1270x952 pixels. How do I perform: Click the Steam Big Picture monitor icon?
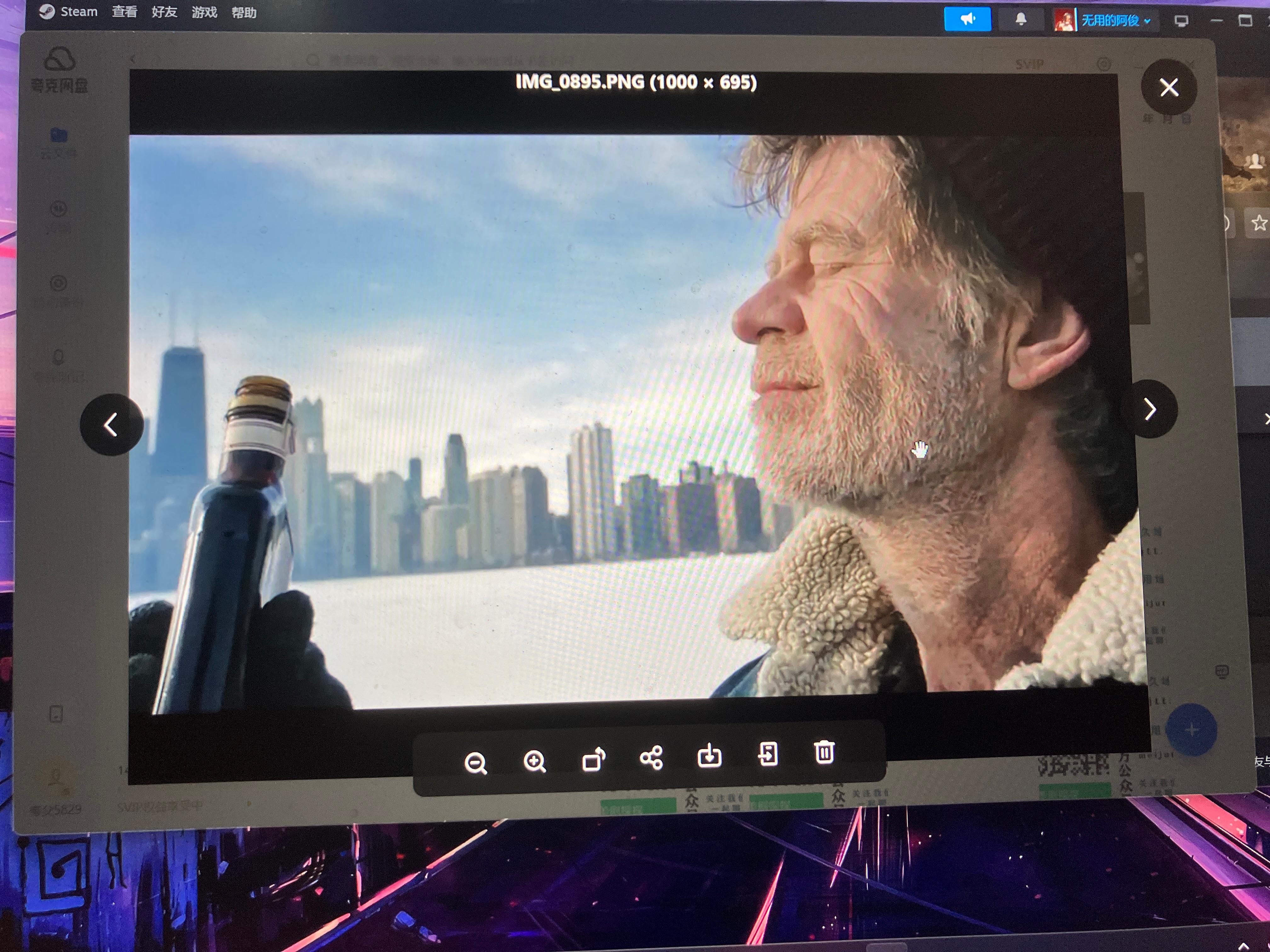[1181, 21]
